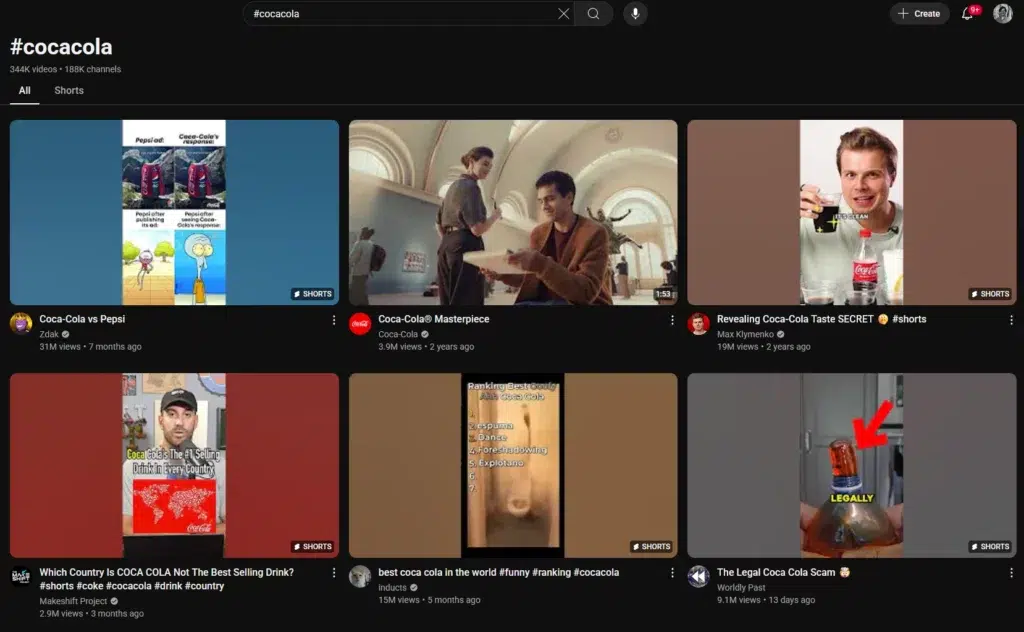Screen dimensions: 1024x632
Task: Click the SHORTS badge on Worldly Past video
Action: coord(990,547)
